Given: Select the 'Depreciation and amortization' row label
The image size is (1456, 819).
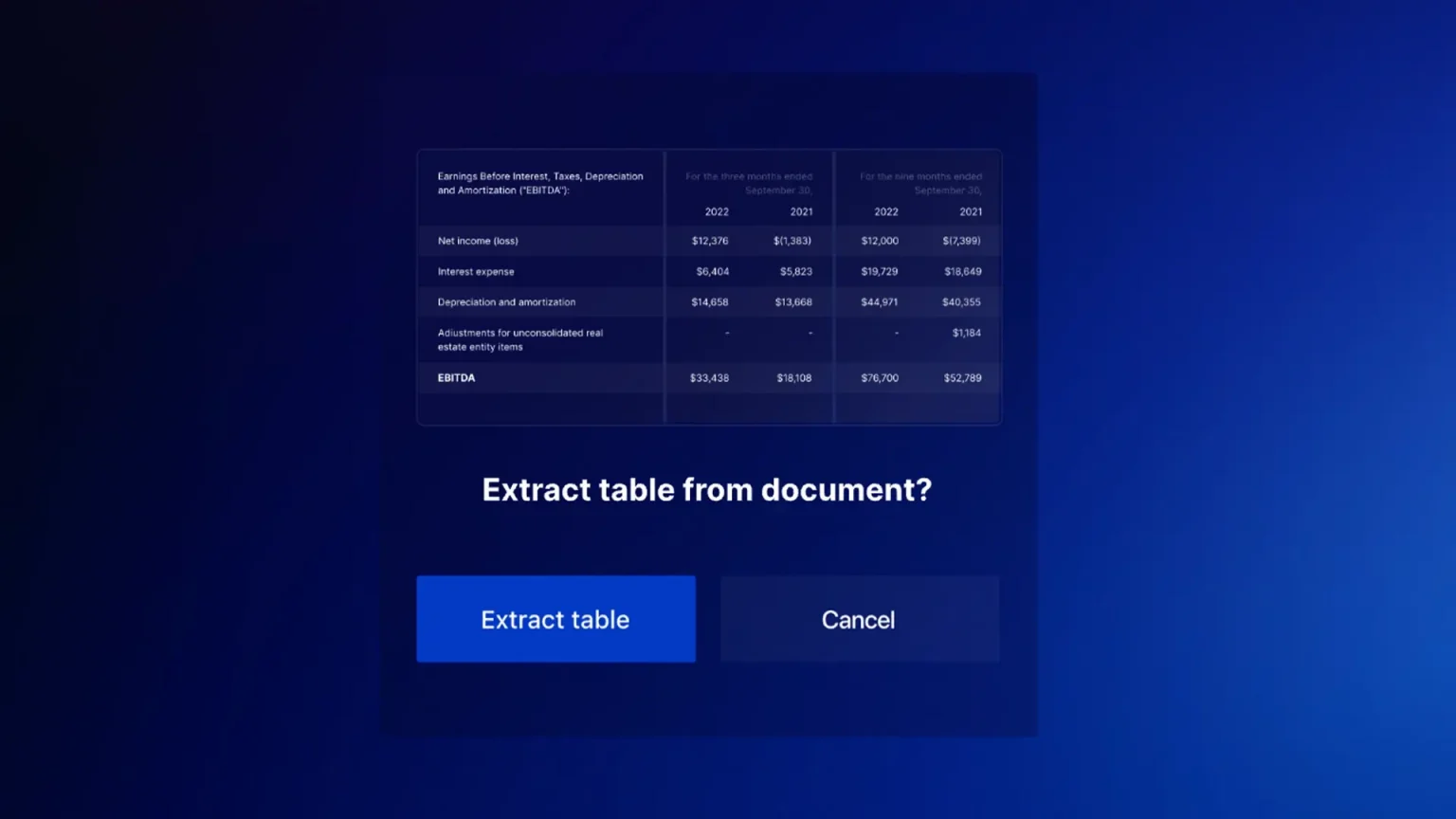Looking at the screenshot, I should coord(506,302).
